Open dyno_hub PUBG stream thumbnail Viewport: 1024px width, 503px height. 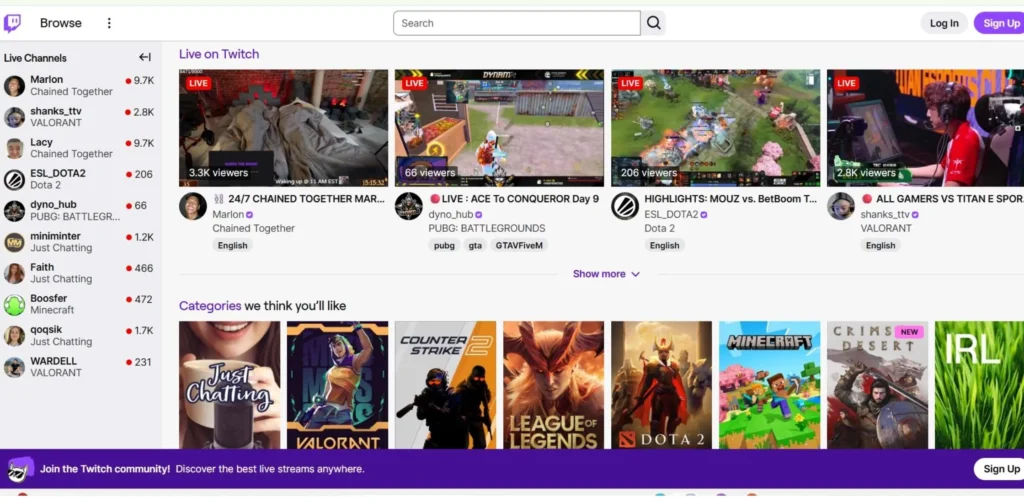coord(500,128)
